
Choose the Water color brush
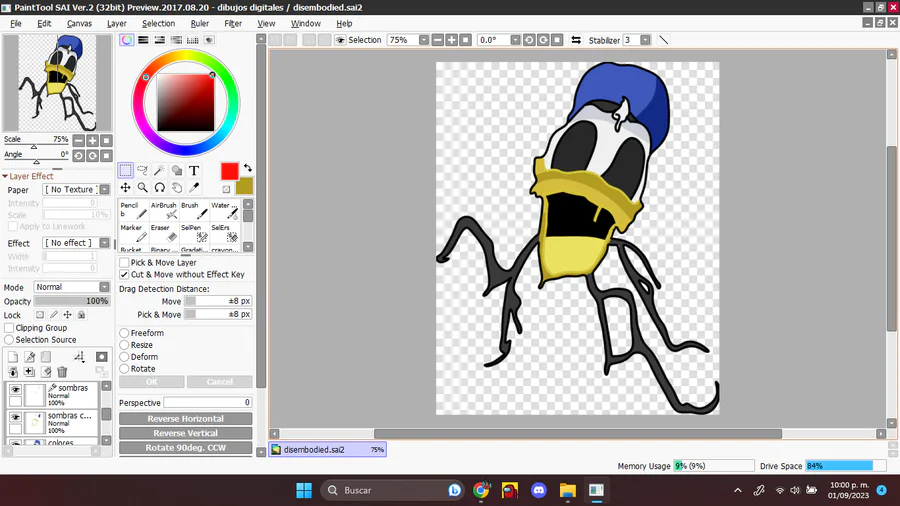(224, 210)
